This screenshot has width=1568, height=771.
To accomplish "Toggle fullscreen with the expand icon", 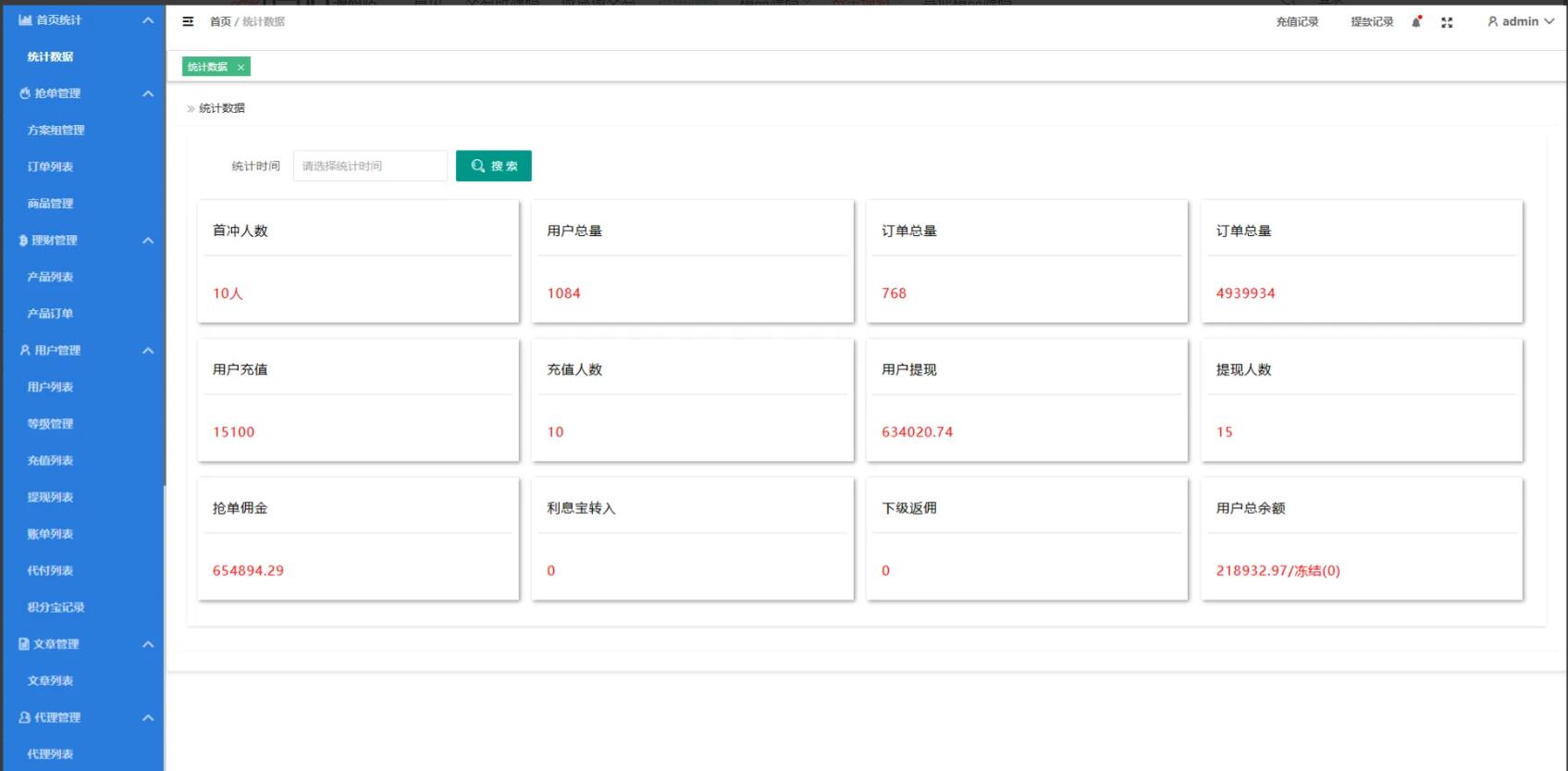I will [x=1447, y=22].
